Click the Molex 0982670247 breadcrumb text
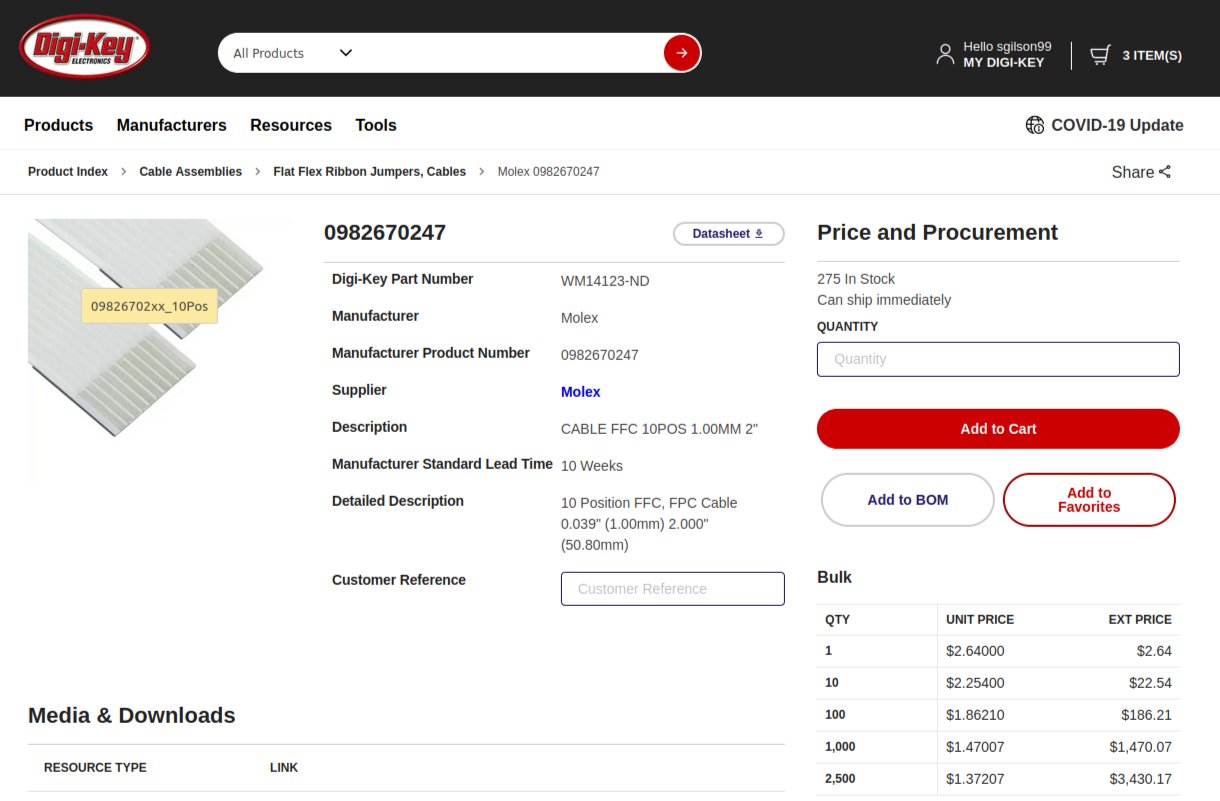 pos(549,172)
